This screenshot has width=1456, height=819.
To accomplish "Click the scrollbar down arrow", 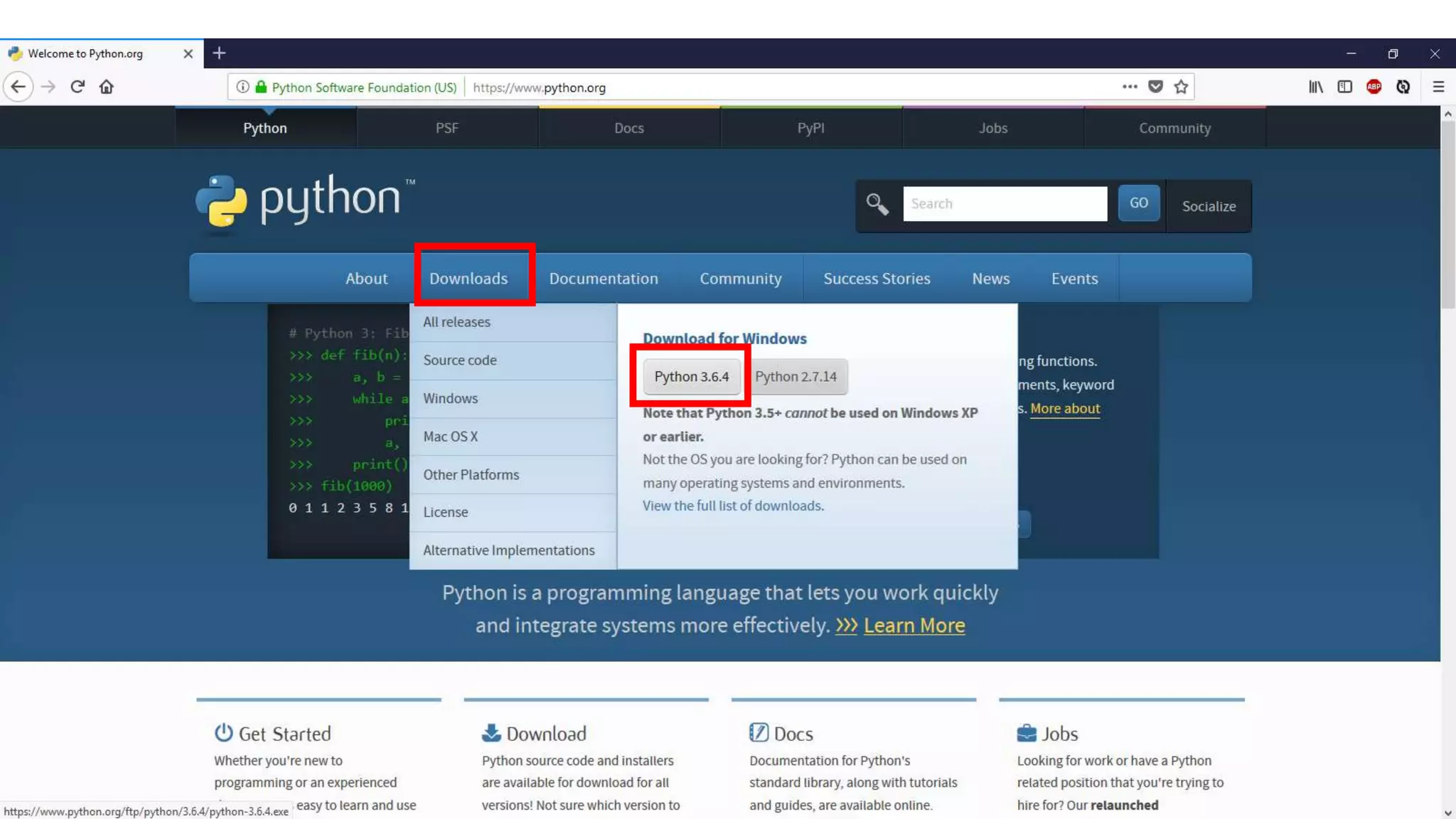I will [1448, 813].
